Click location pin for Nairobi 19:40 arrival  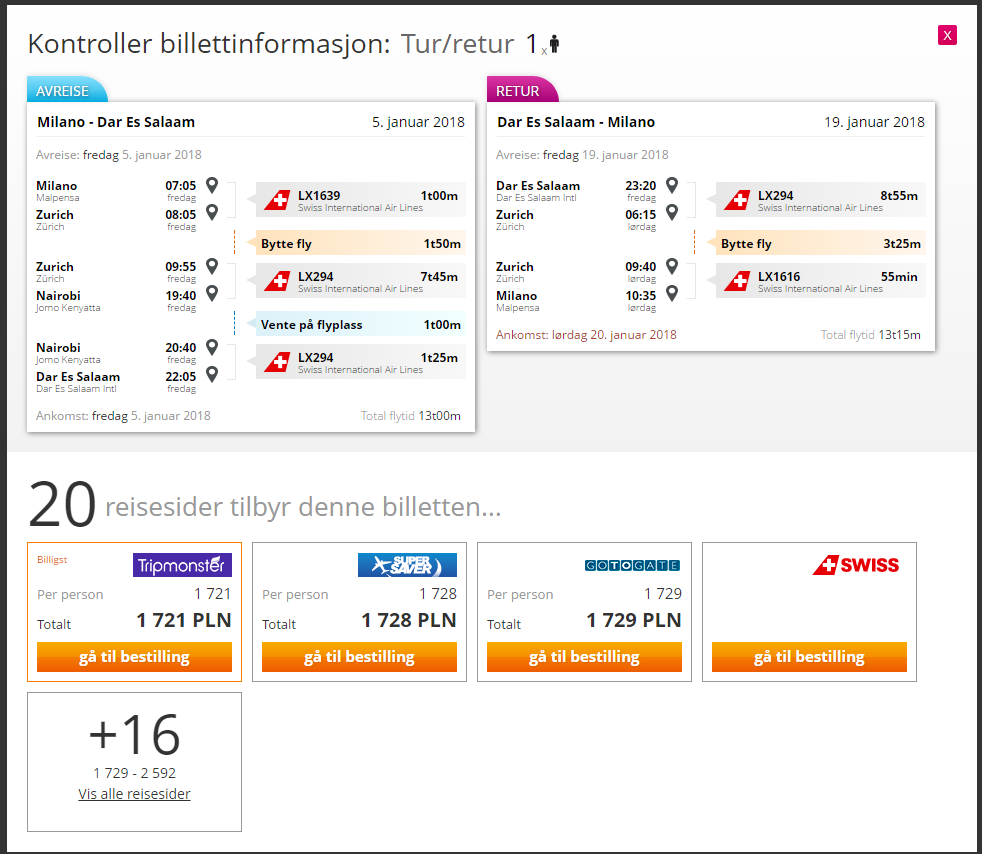(212, 294)
